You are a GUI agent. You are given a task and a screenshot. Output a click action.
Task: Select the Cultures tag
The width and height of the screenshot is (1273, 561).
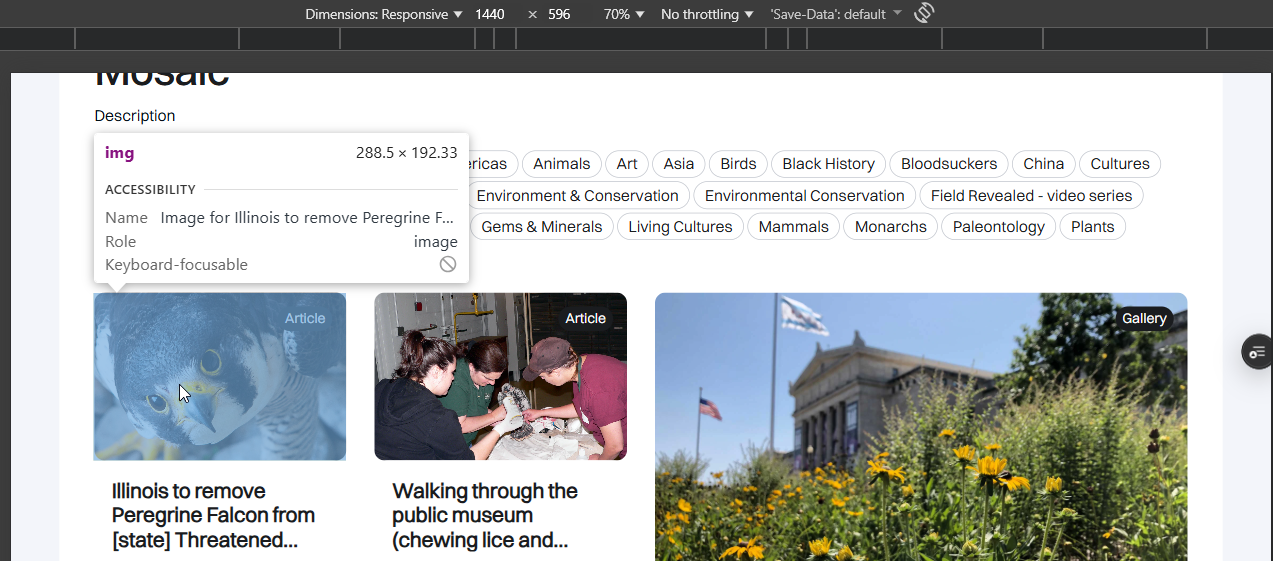[1120, 164]
